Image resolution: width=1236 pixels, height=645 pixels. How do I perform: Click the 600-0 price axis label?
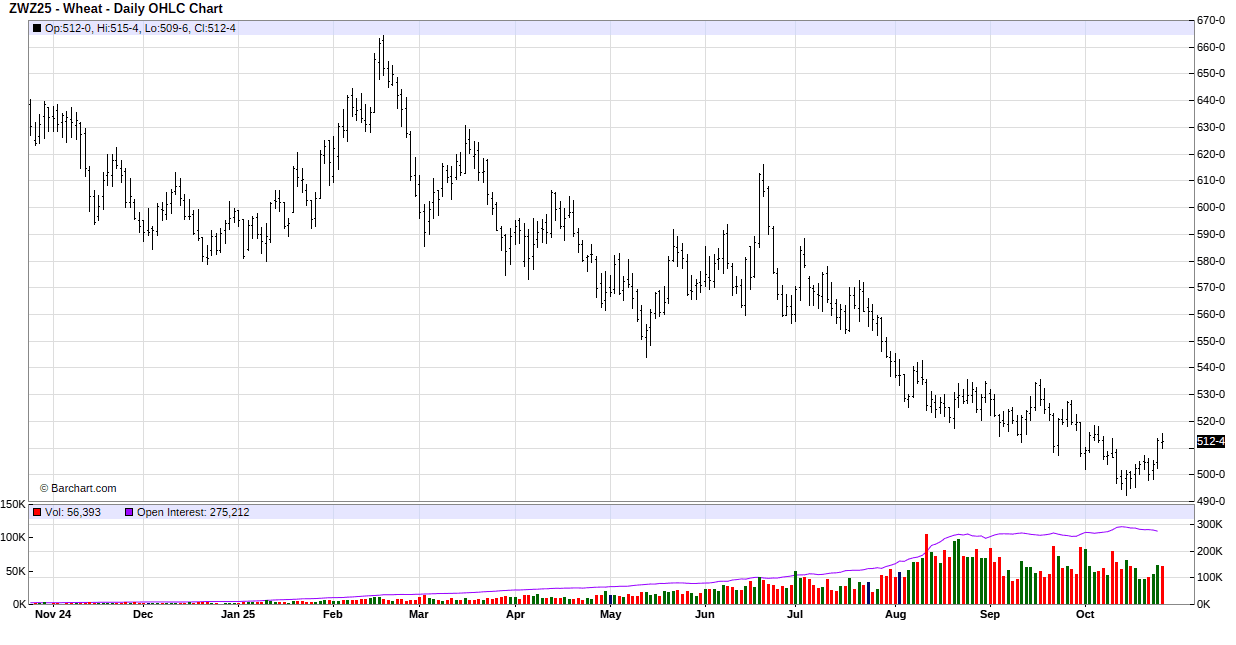(x=1212, y=207)
